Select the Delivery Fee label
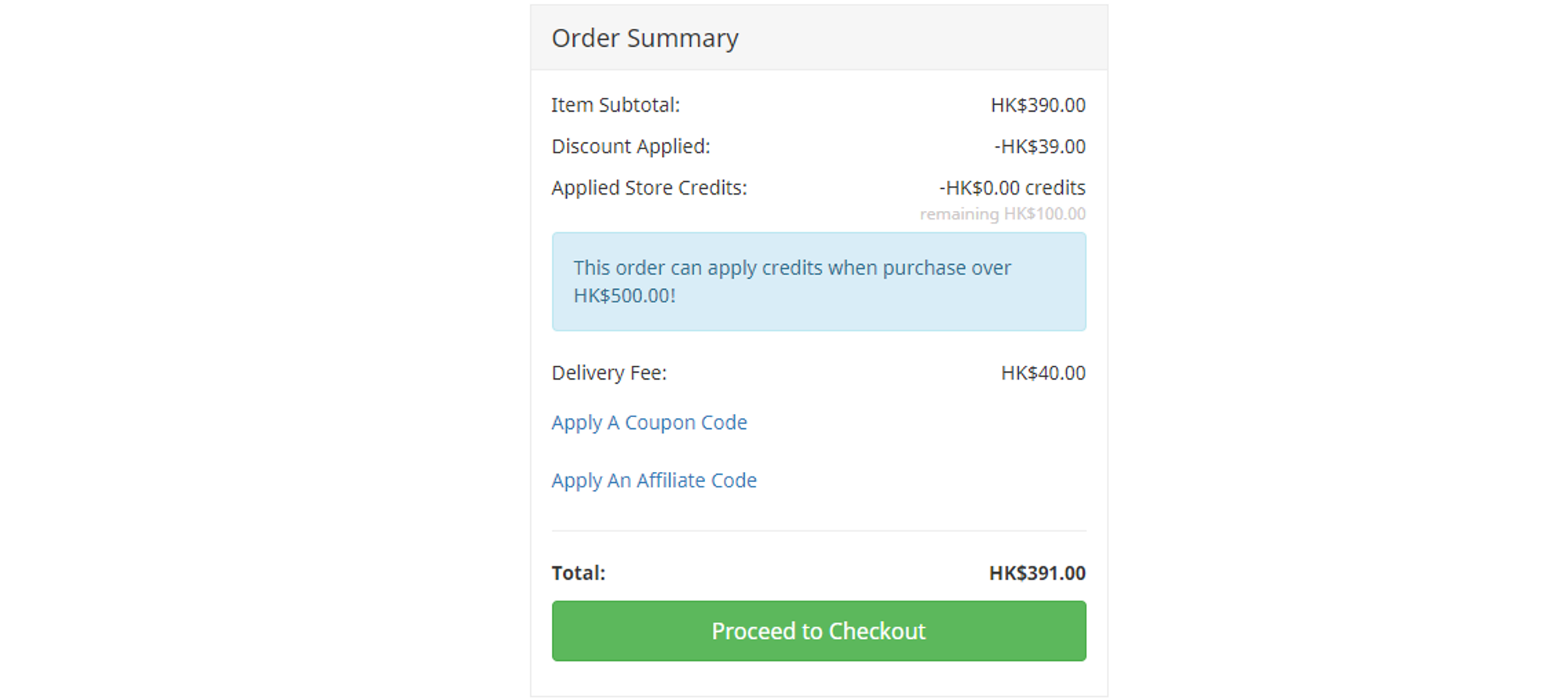The width and height of the screenshot is (1568, 700). point(609,373)
